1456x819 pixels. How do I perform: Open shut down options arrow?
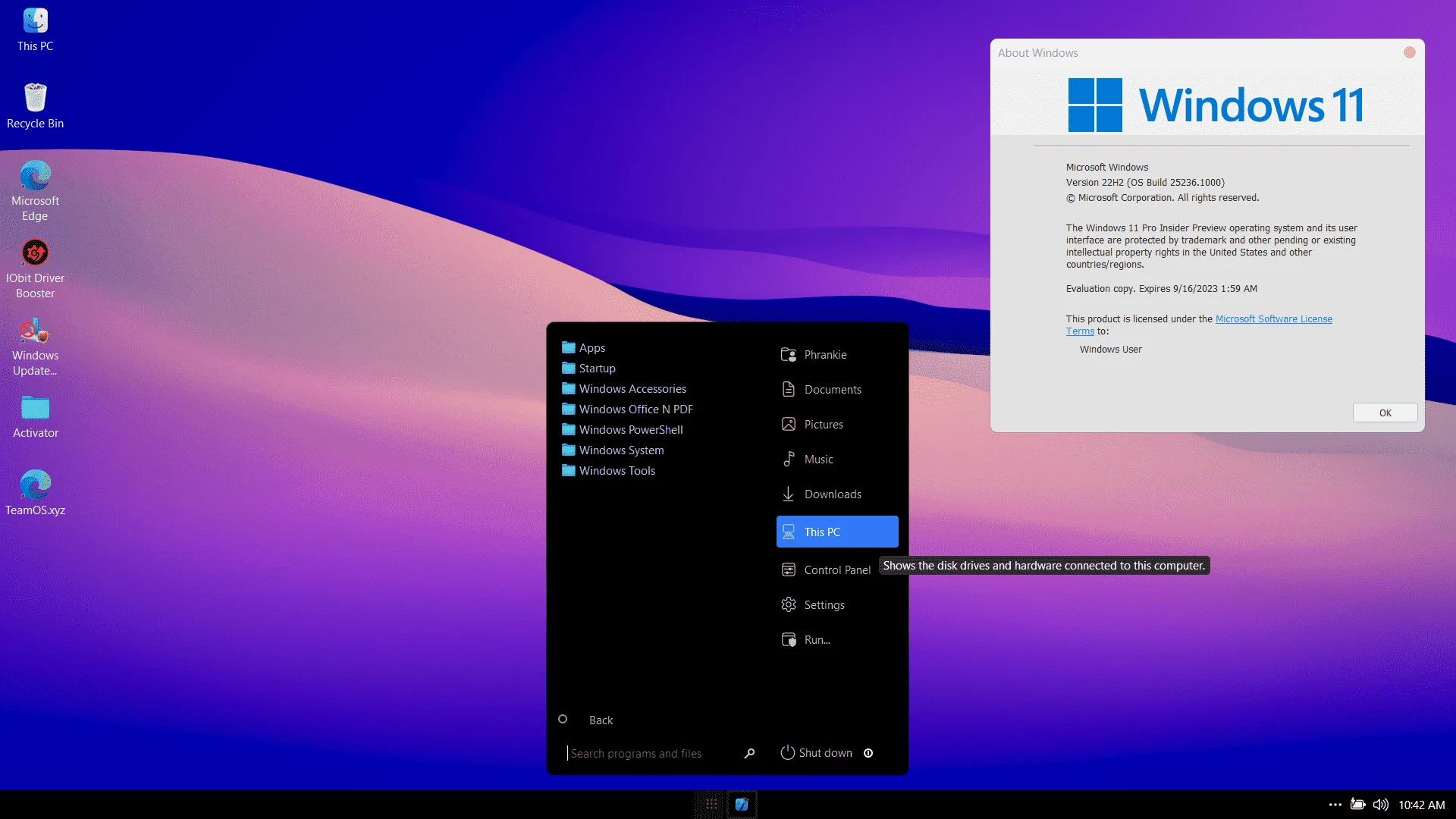pos(868,753)
